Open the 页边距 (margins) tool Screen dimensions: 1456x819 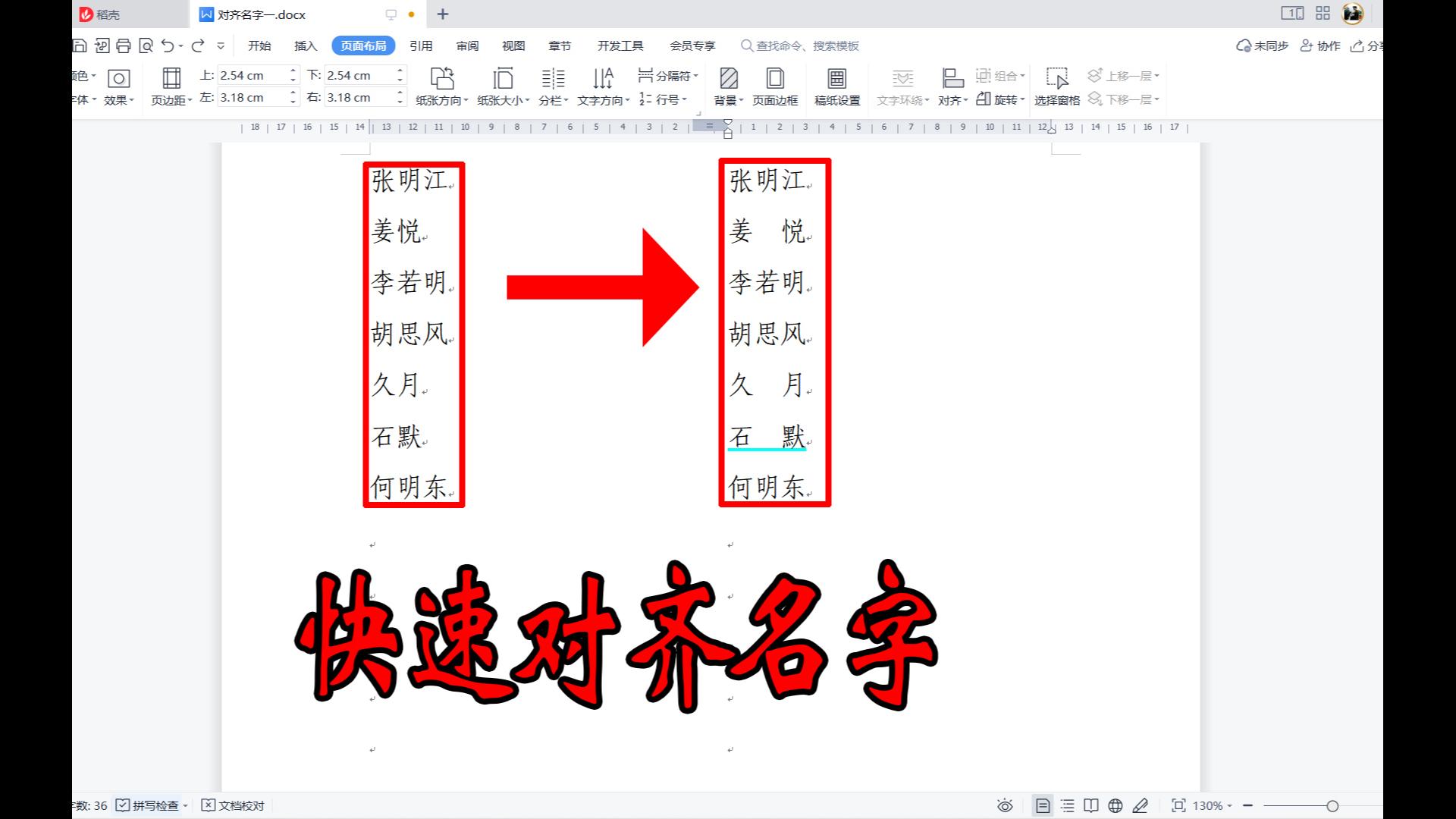pyautogui.click(x=171, y=86)
